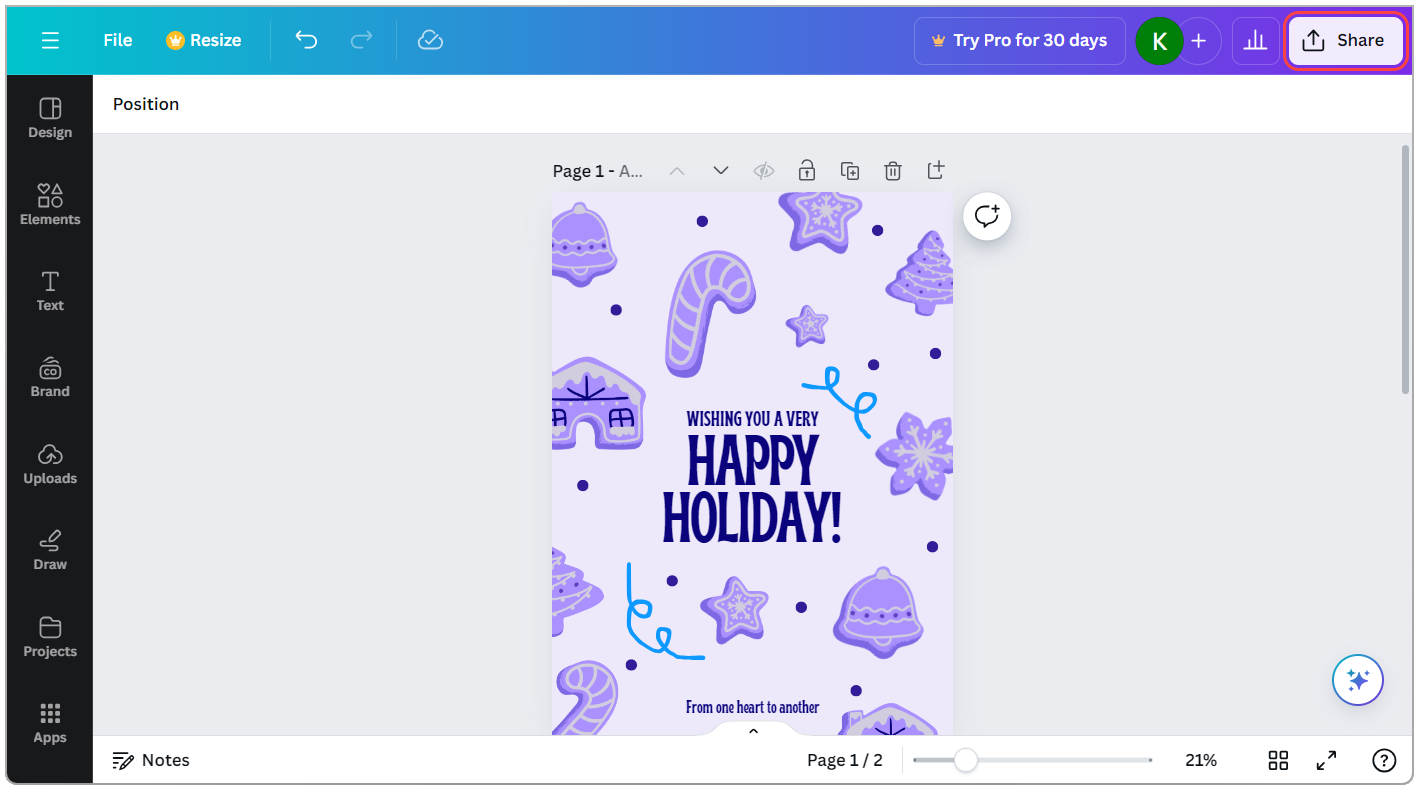Open the File menu
This screenshot has width=1418, height=789.
click(x=117, y=40)
